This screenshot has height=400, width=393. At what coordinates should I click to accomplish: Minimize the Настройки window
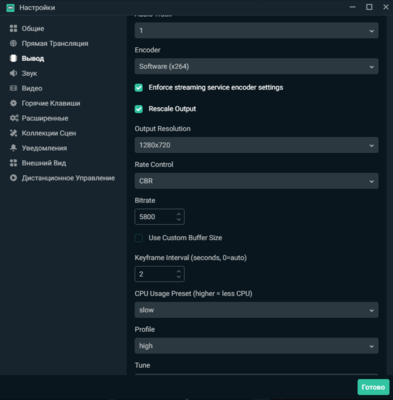point(353,7)
